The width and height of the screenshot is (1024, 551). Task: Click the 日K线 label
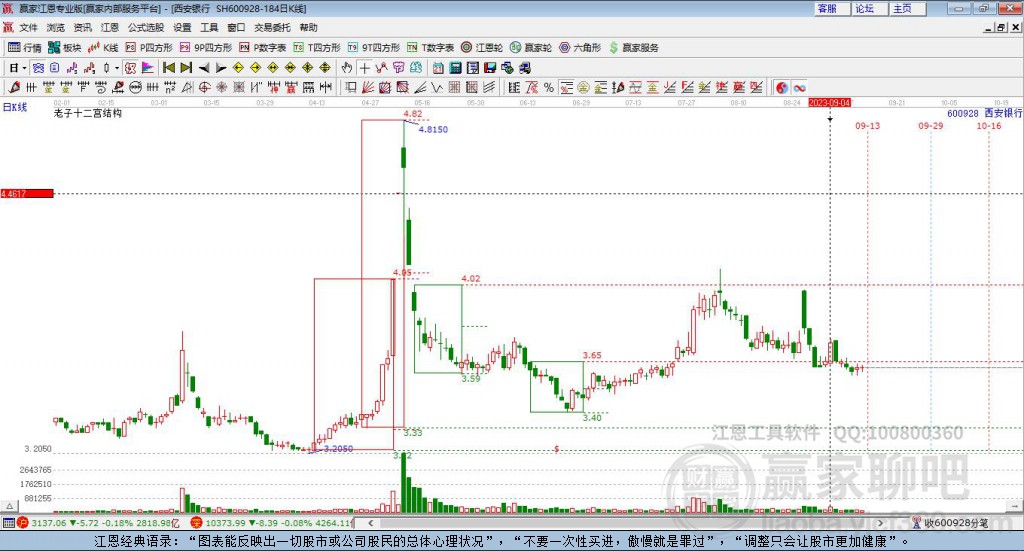tap(15, 107)
